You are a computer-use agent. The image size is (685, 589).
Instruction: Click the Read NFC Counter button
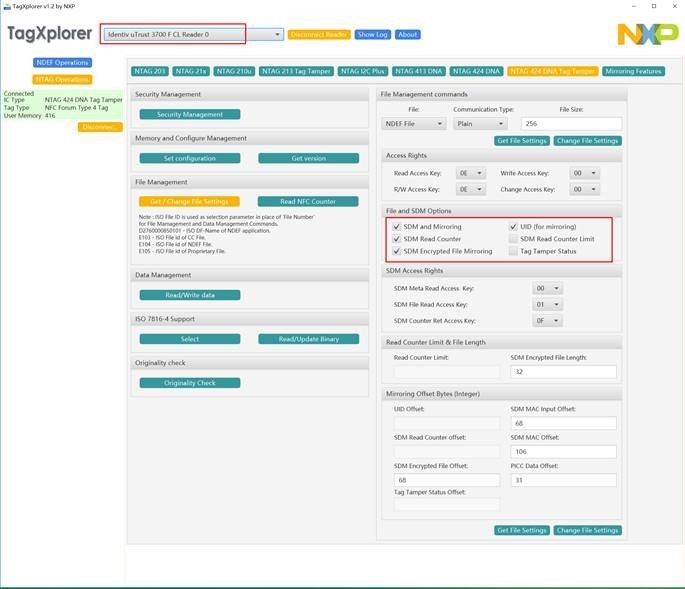(x=308, y=201)
